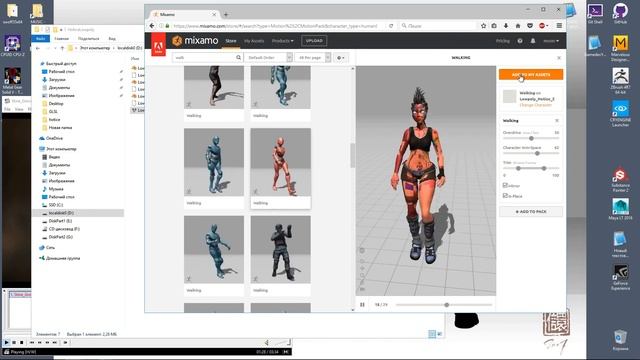Image resolution: width=640 pixels, height=360 pixels.
Task: Click the magnifier icon in Mixamo search box
Action: [238, 58]
